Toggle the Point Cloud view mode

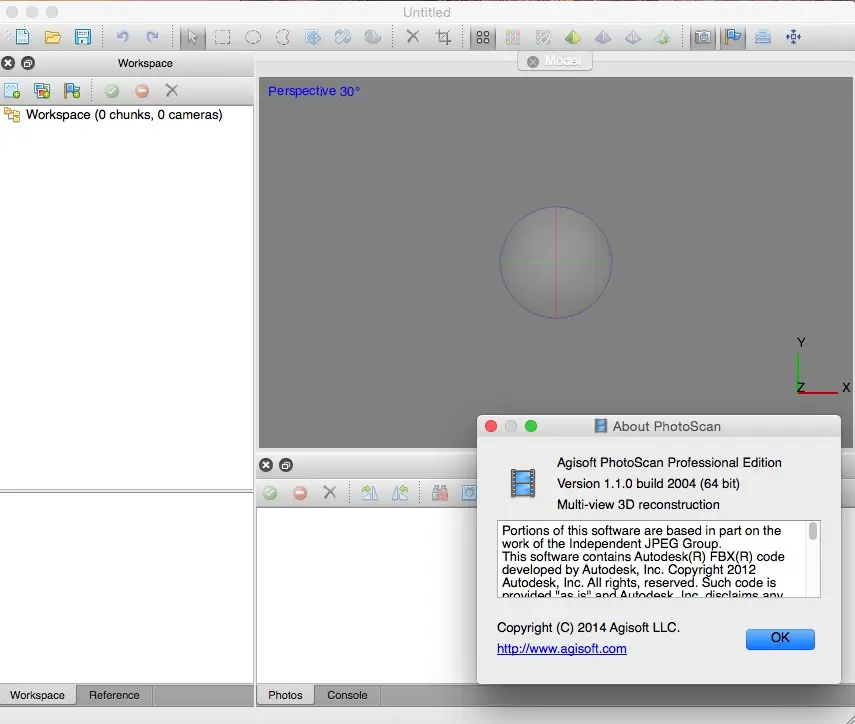pyautogui.click(x=483, y=37)
